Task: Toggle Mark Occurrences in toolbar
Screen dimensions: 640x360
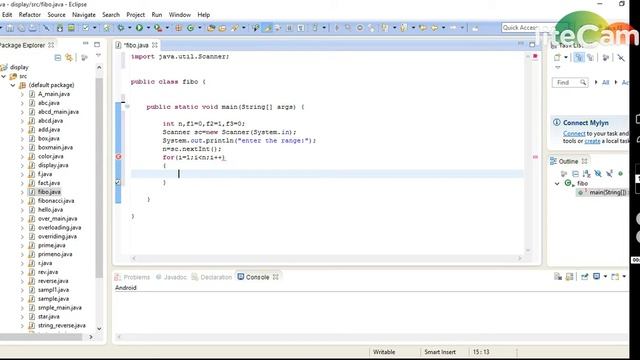Action: coord(267,28)
